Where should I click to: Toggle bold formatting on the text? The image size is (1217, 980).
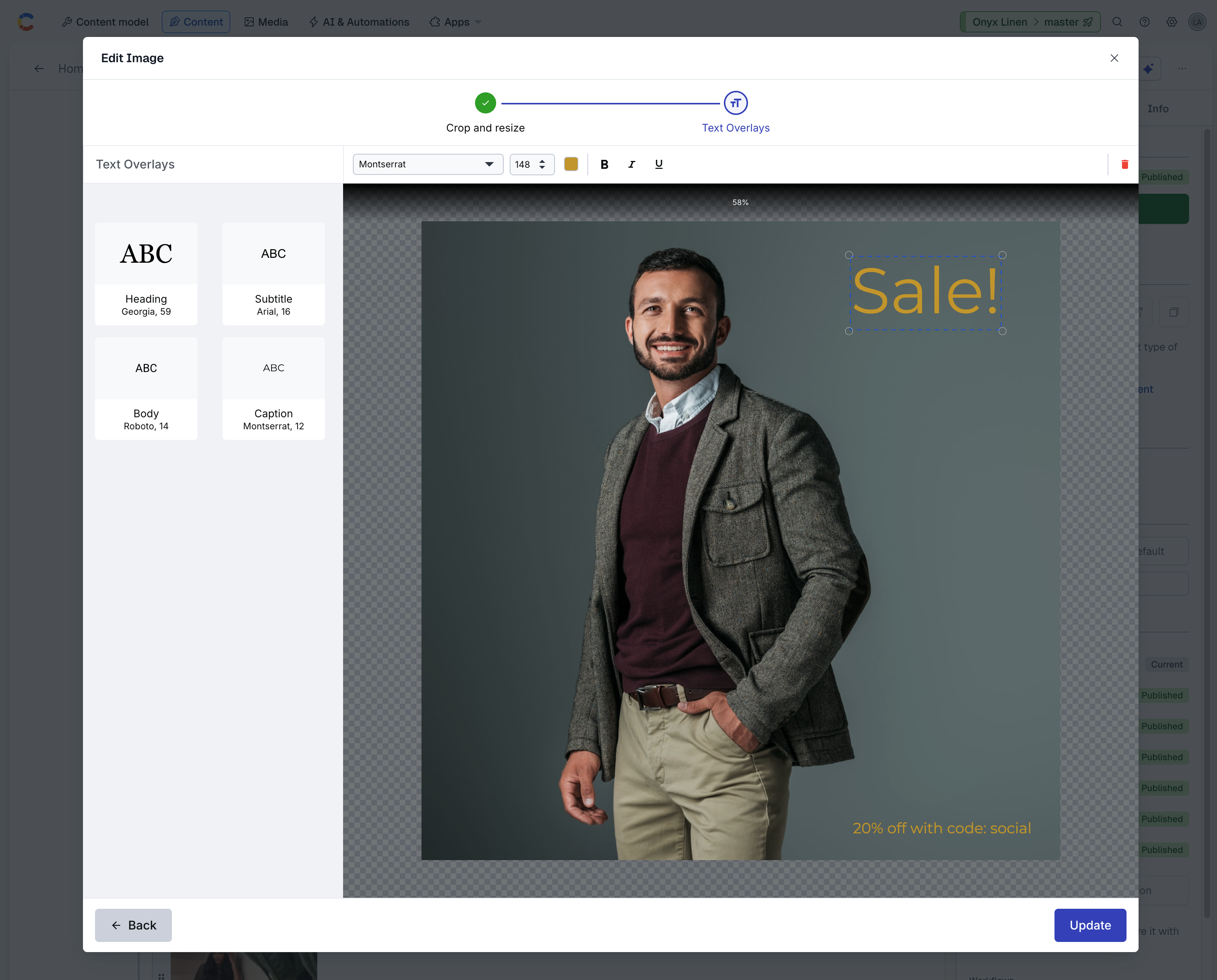[x=604, y=164]
